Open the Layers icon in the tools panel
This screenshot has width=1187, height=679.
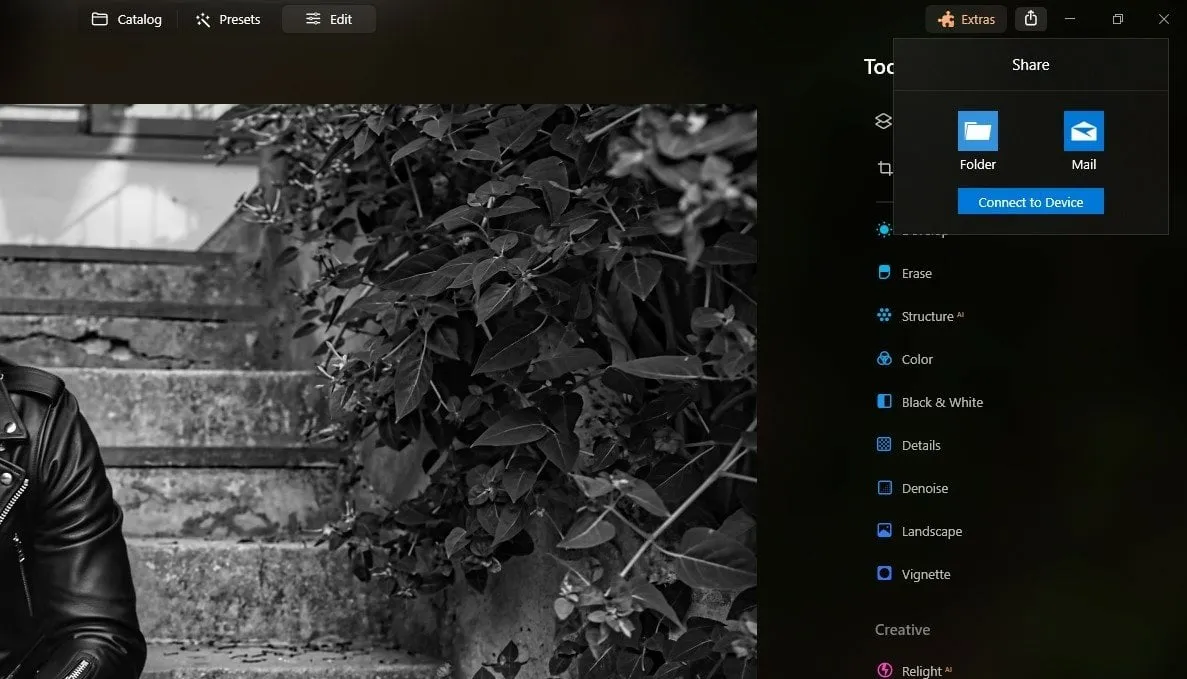pos(883,121)
